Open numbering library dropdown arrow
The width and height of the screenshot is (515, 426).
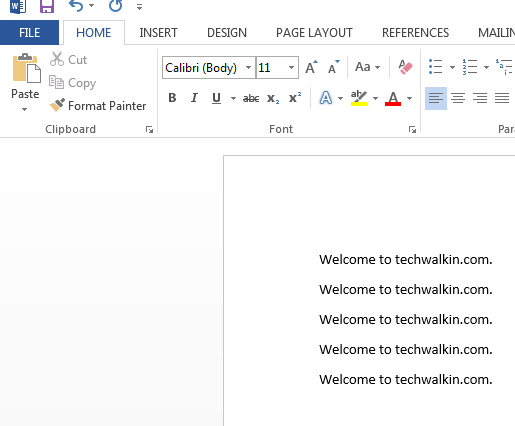[486, 67]
